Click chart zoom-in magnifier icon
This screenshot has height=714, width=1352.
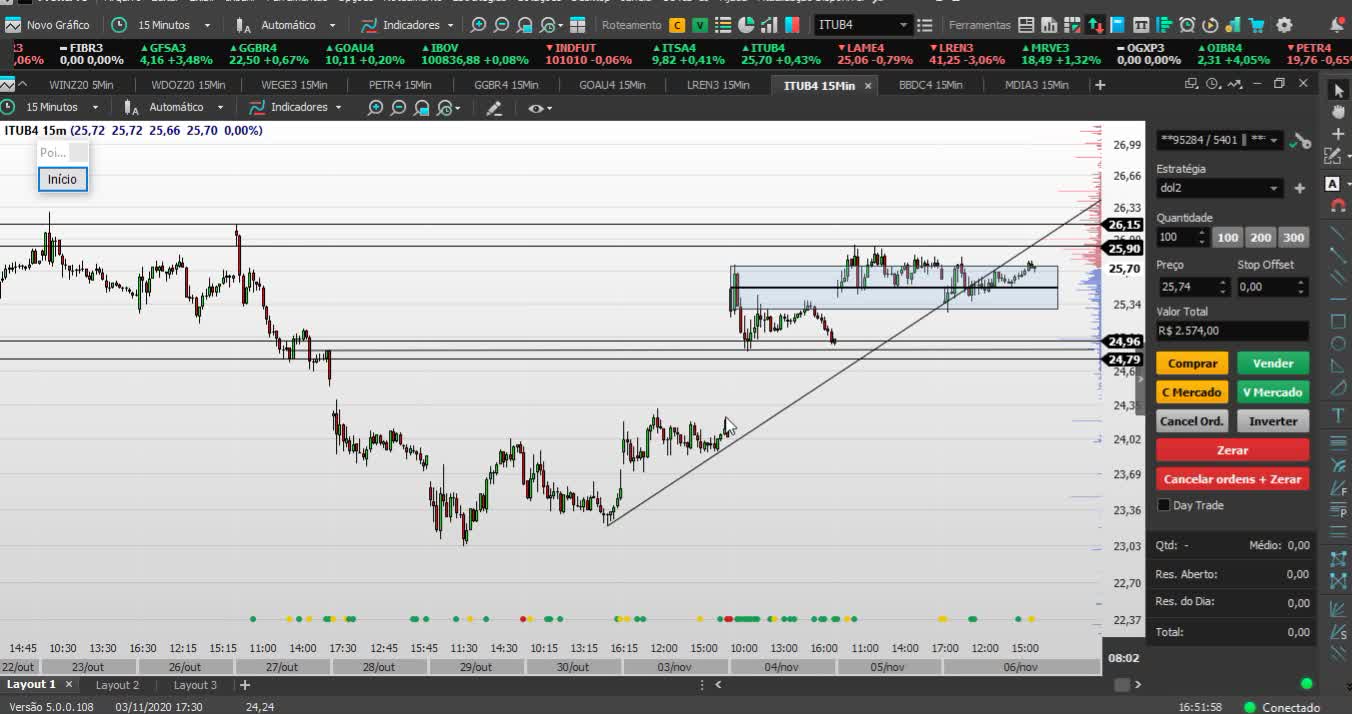click(375, 107)
